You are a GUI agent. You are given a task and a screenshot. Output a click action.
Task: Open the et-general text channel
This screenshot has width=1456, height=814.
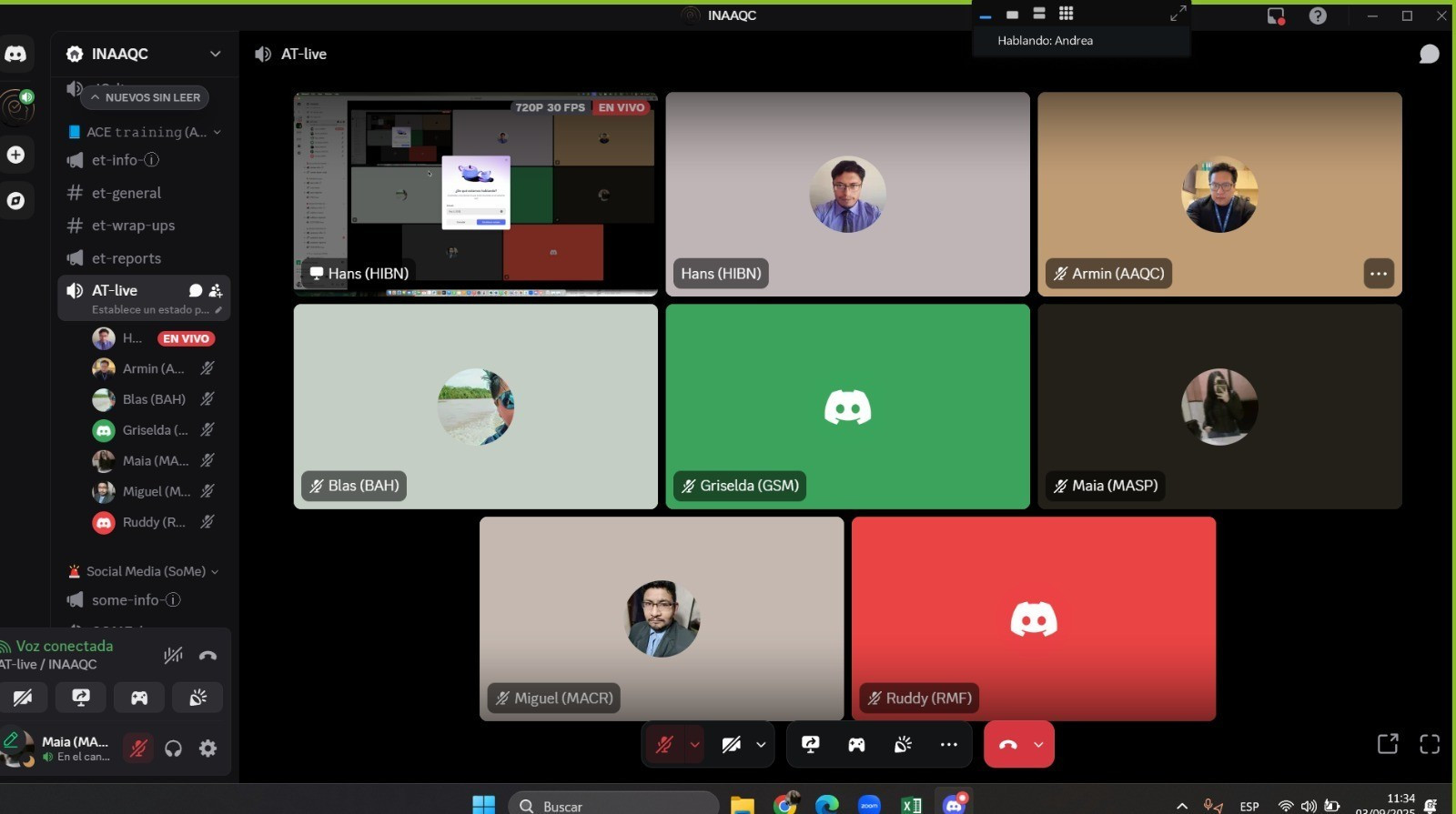(x=126, y=193)
